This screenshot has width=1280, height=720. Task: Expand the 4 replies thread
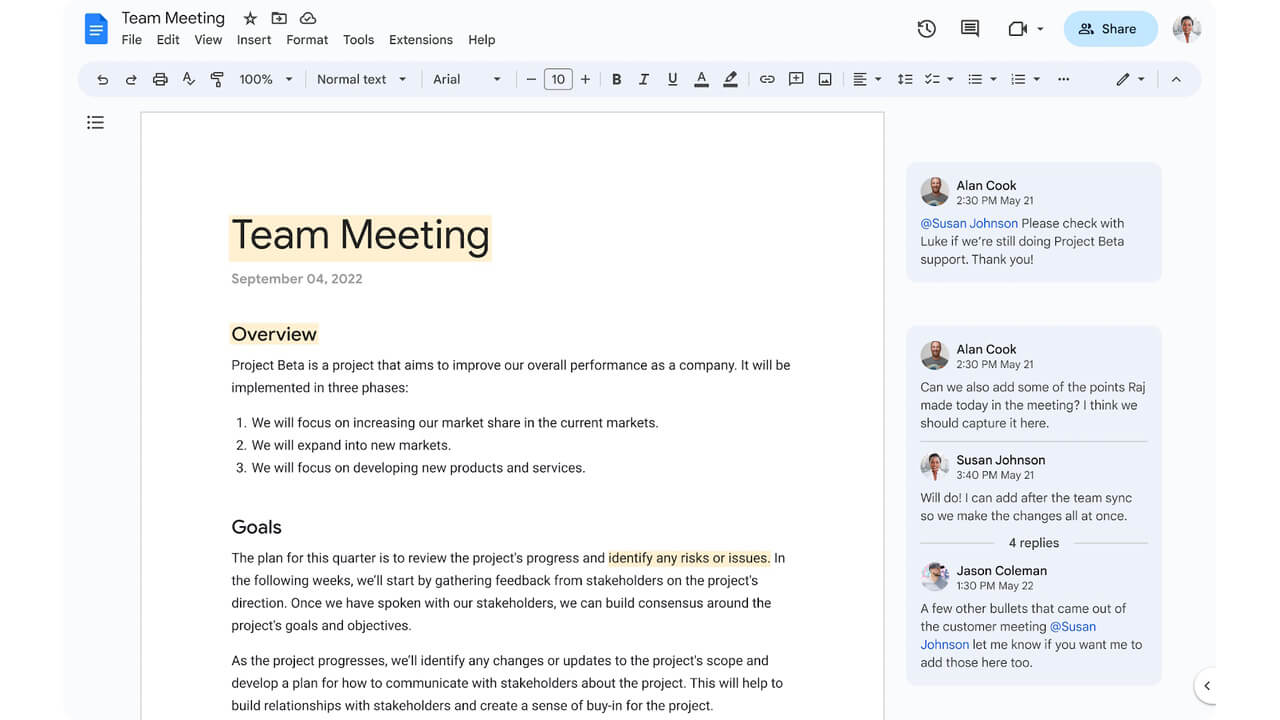[x=1033, y=542]
